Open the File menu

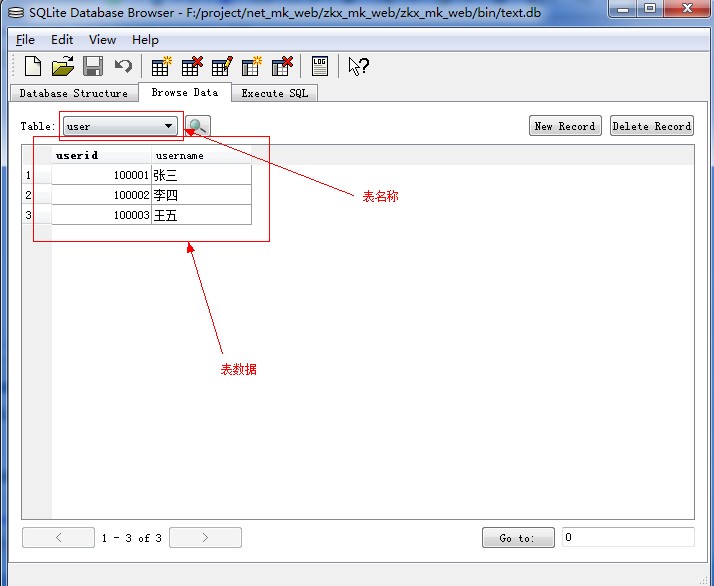(x=25, y=40)
